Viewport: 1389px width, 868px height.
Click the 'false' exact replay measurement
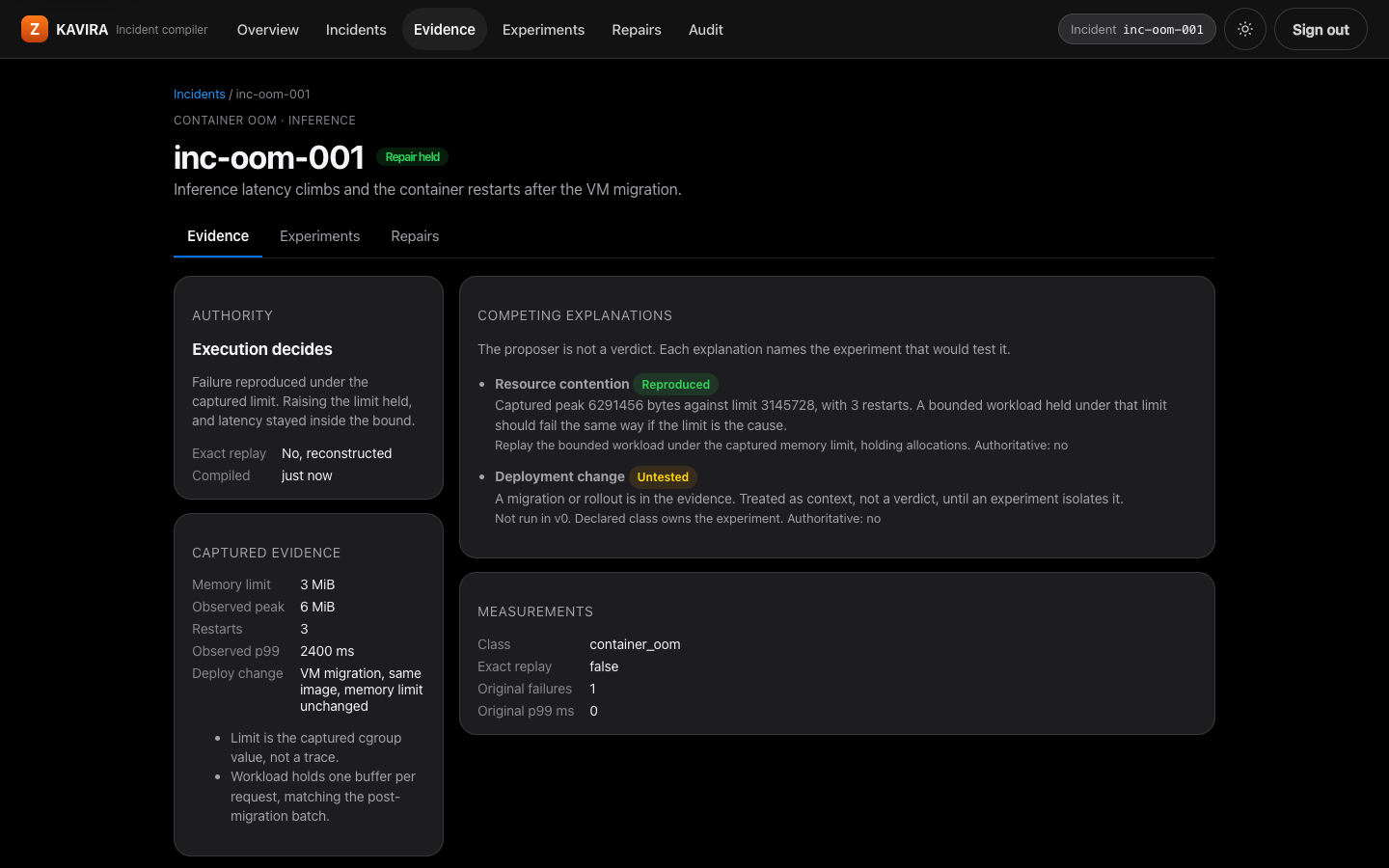coord(604,666)
